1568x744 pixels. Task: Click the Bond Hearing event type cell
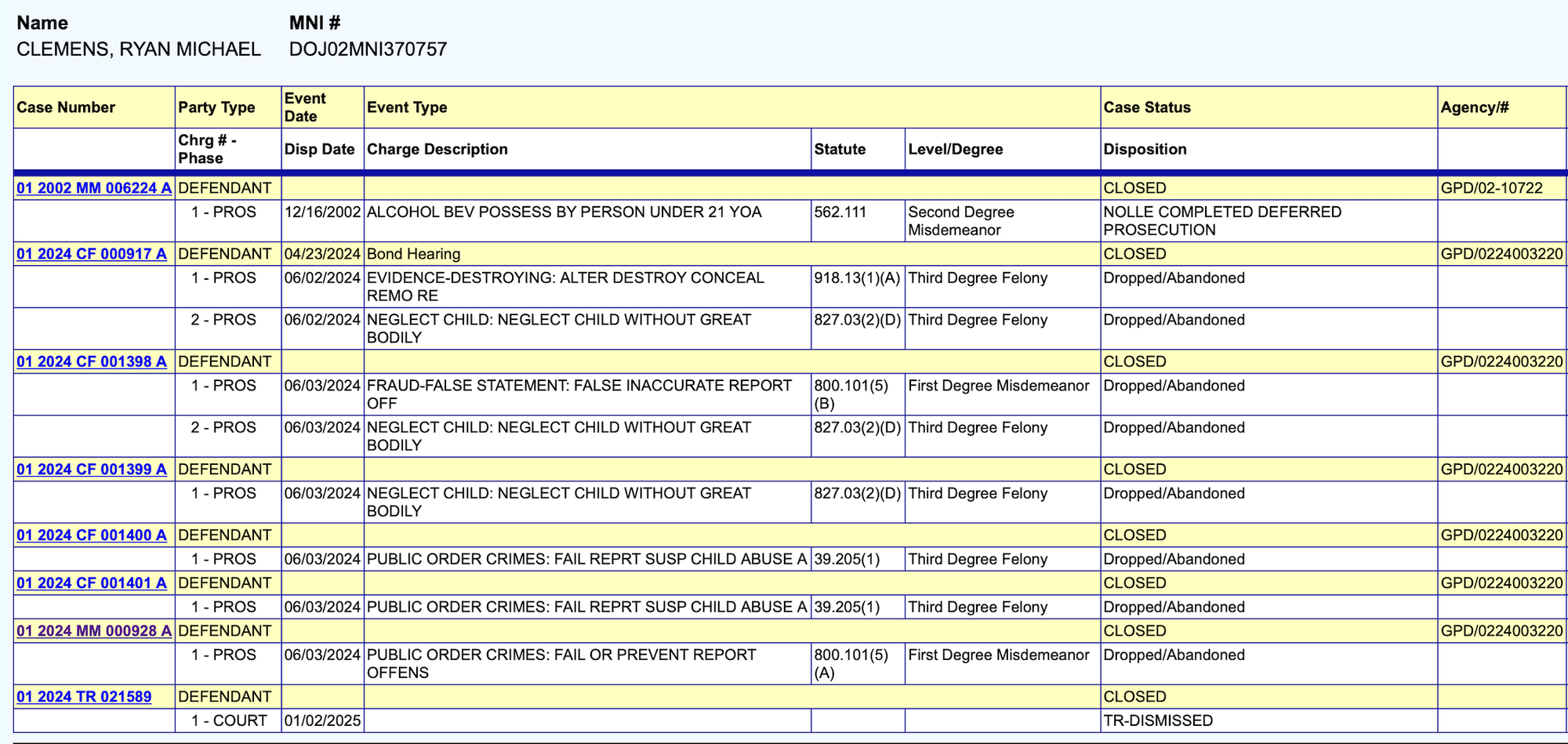(413, 254)
